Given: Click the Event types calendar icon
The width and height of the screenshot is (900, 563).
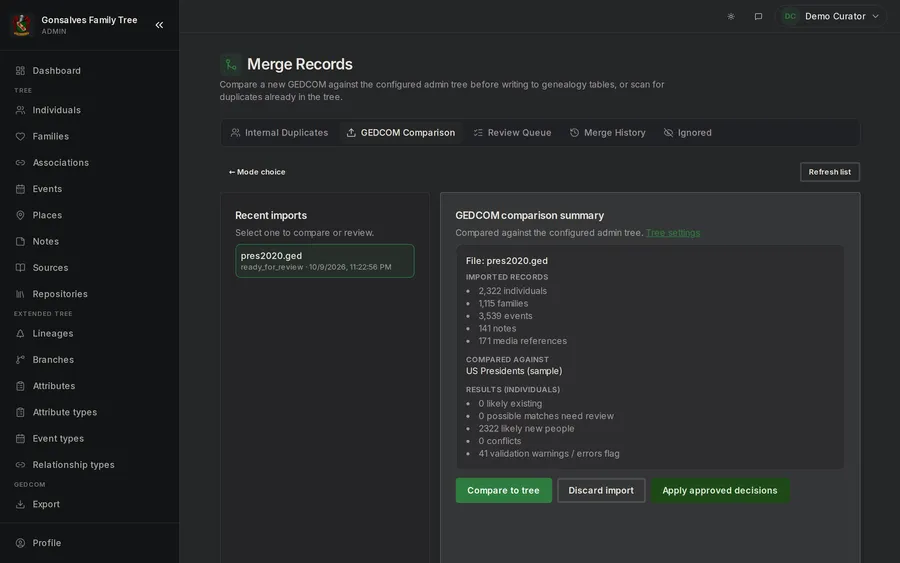Looking at the screenshot, I should [20, 438].
